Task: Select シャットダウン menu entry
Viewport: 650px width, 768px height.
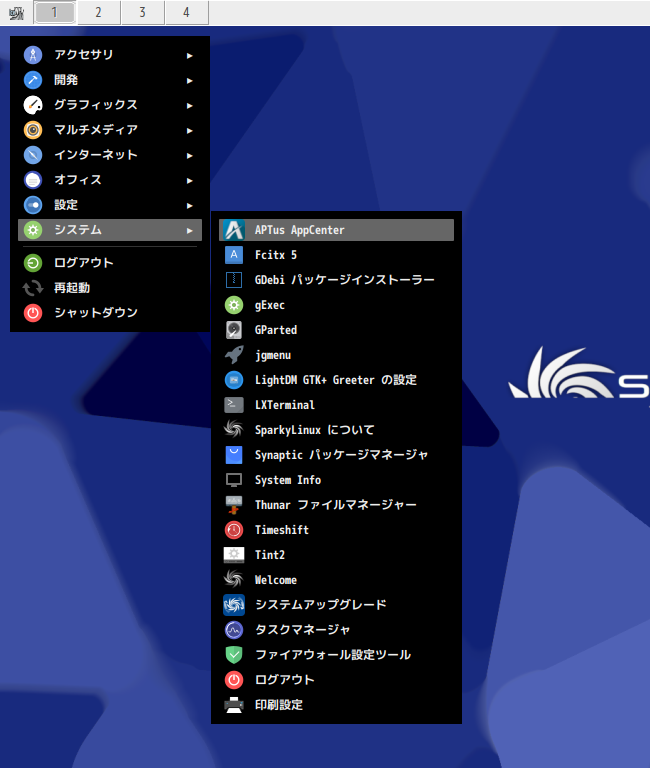Action: [x=110, y=312]
